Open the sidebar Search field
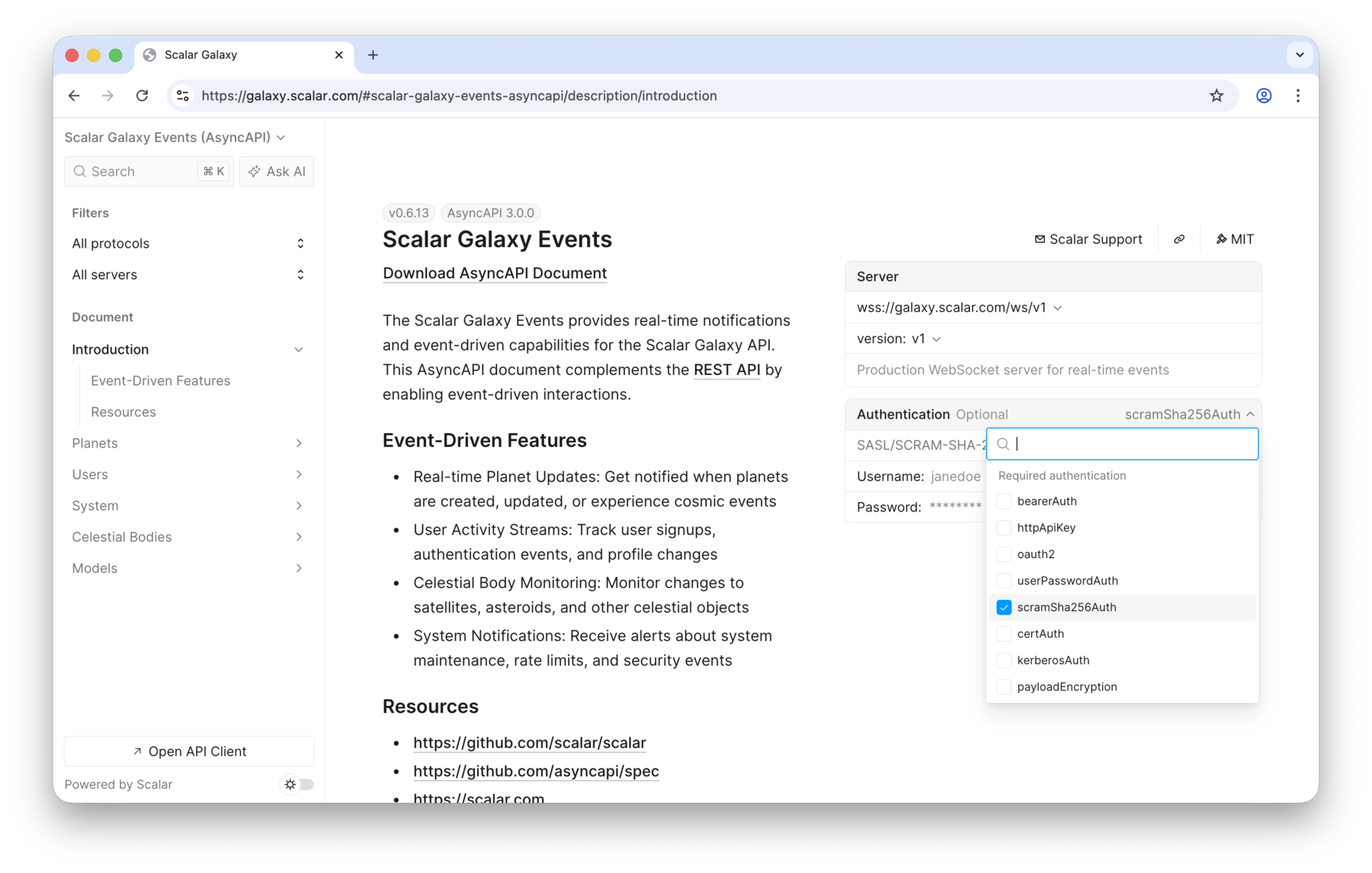This screenshot has width=1372, height=873. click(x=149, y=172)
